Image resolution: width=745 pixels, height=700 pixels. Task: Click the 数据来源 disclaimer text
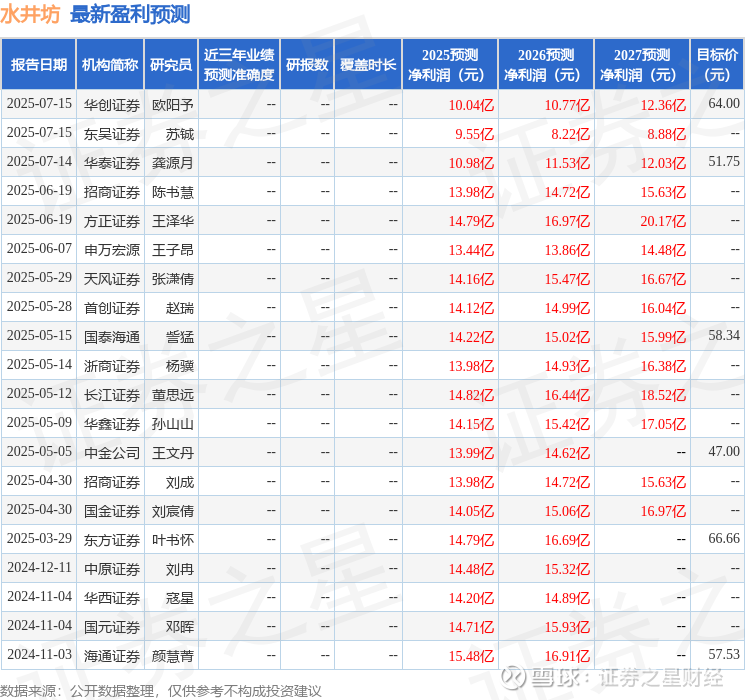coord(161,690)
